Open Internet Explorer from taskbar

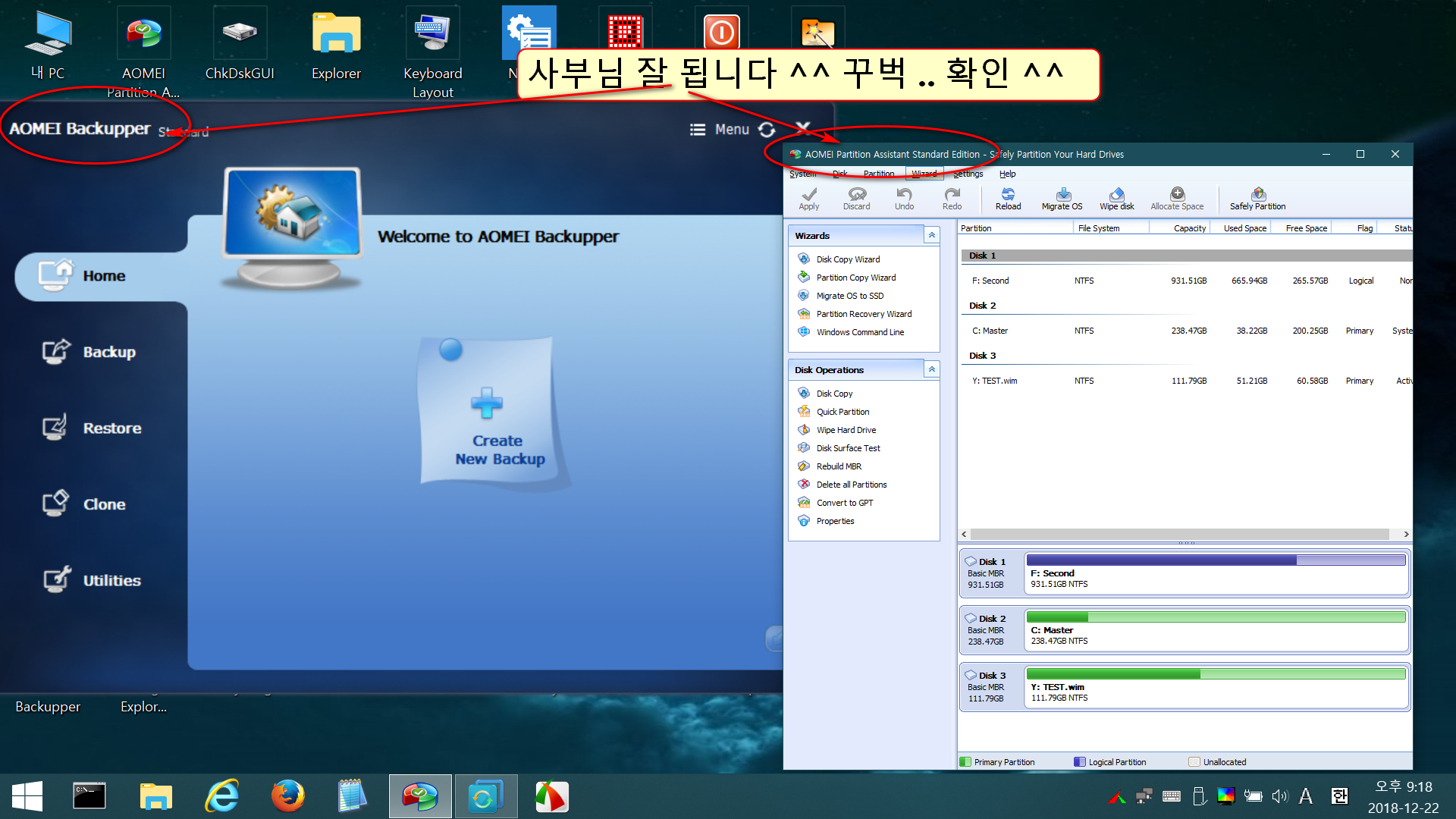point(222,797)
